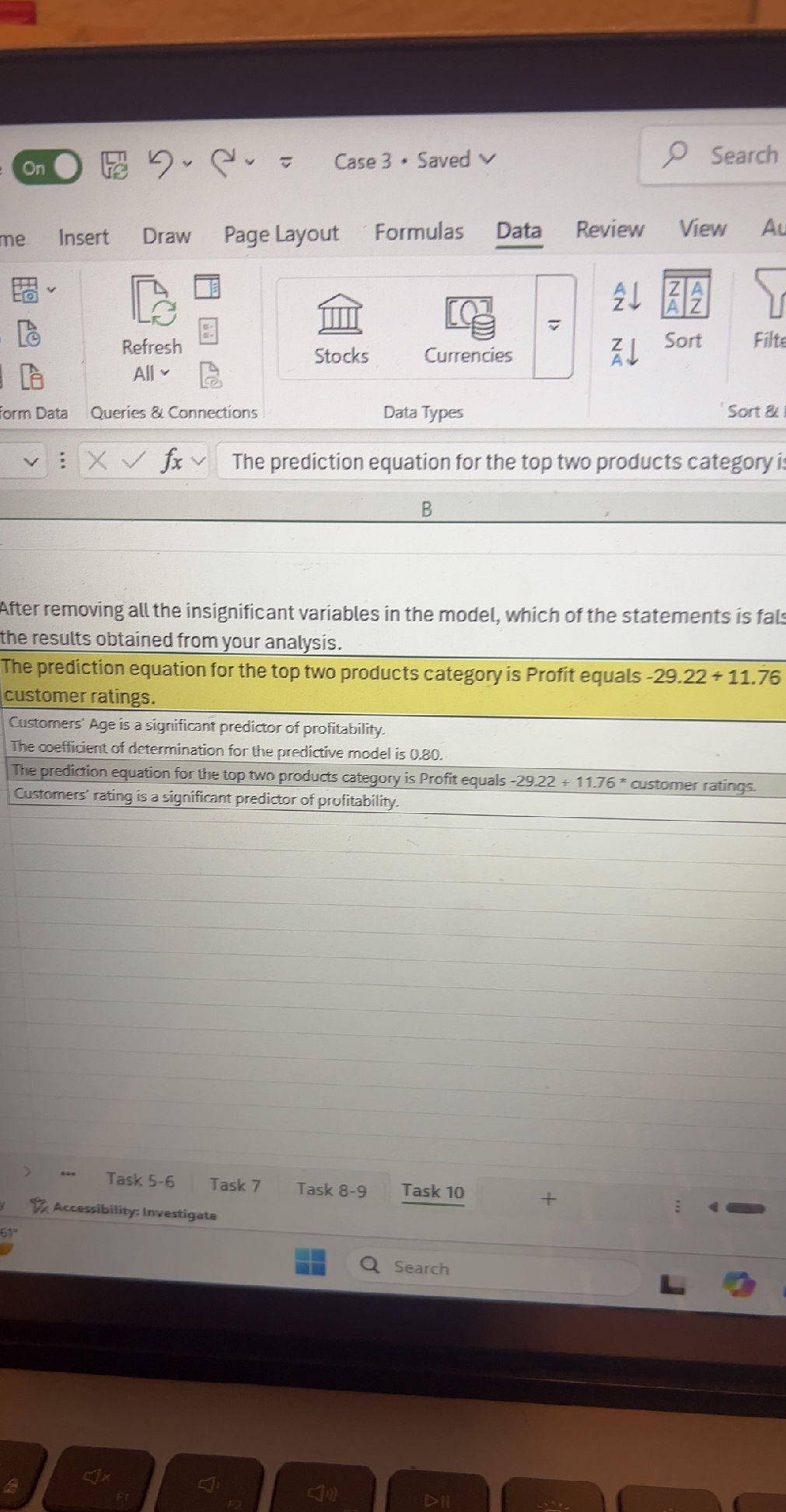Open the View ribbon tab
Screen dimensions: 786x1512
pyautogui.click(x=703, y=228)
